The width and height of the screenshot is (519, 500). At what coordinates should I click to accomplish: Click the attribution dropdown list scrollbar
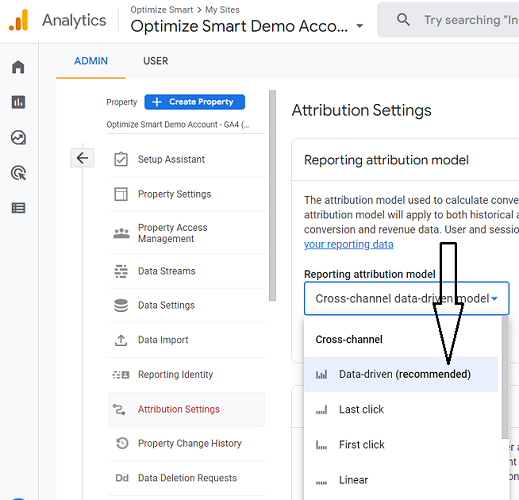505,378
